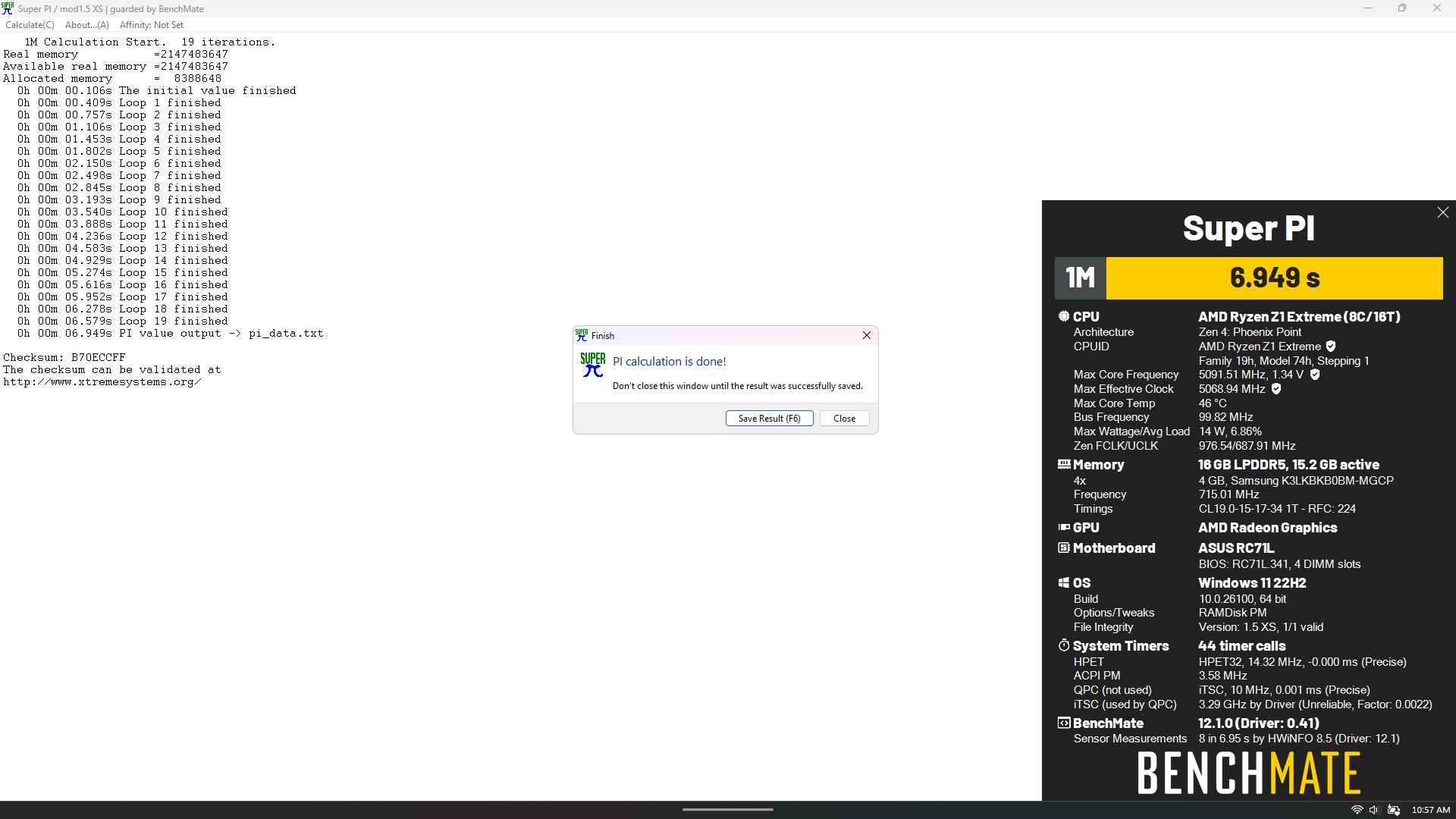Image resolution: width=1456 pixels, height=819 pixels.
Task: Click 'Zen 4: Phoenix Point' value
Action: (1250, 332)
